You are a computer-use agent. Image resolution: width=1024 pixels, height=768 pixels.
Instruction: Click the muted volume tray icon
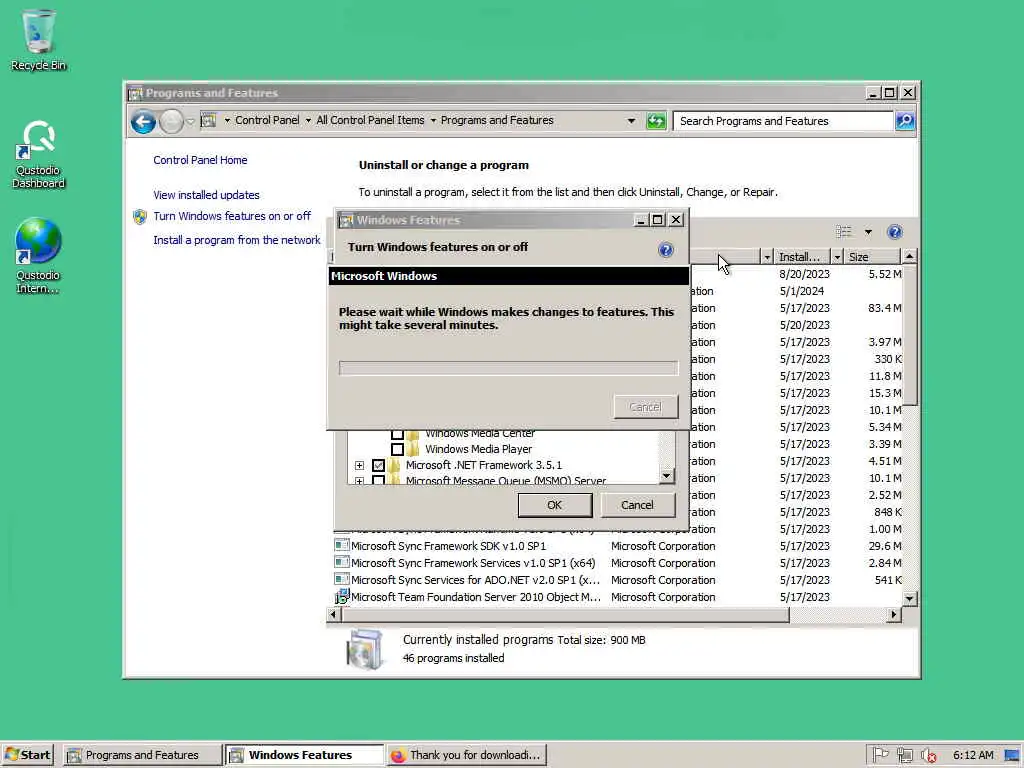pos(928,755)
